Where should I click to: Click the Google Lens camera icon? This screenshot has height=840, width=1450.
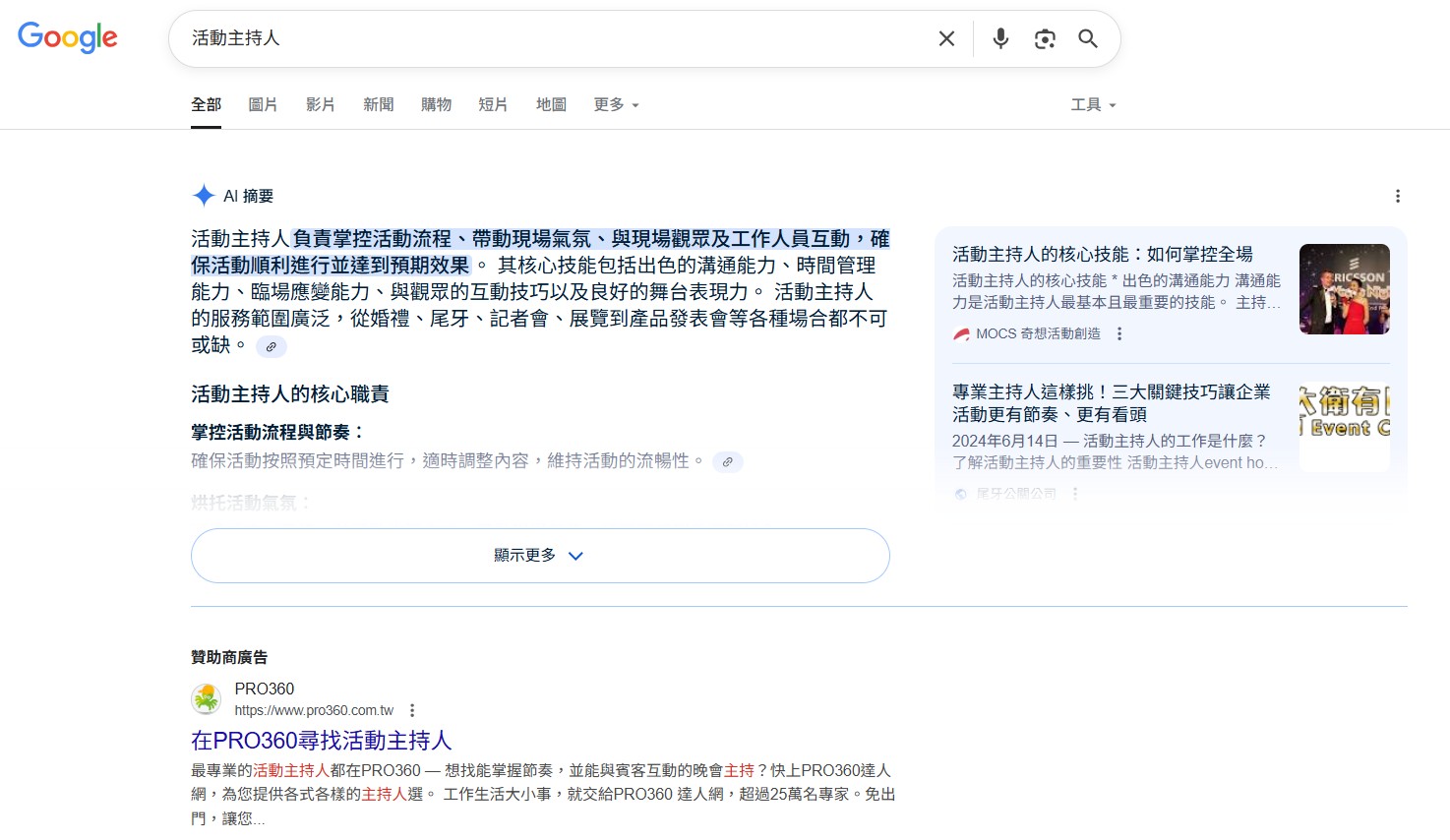[x=1044, y=38]
